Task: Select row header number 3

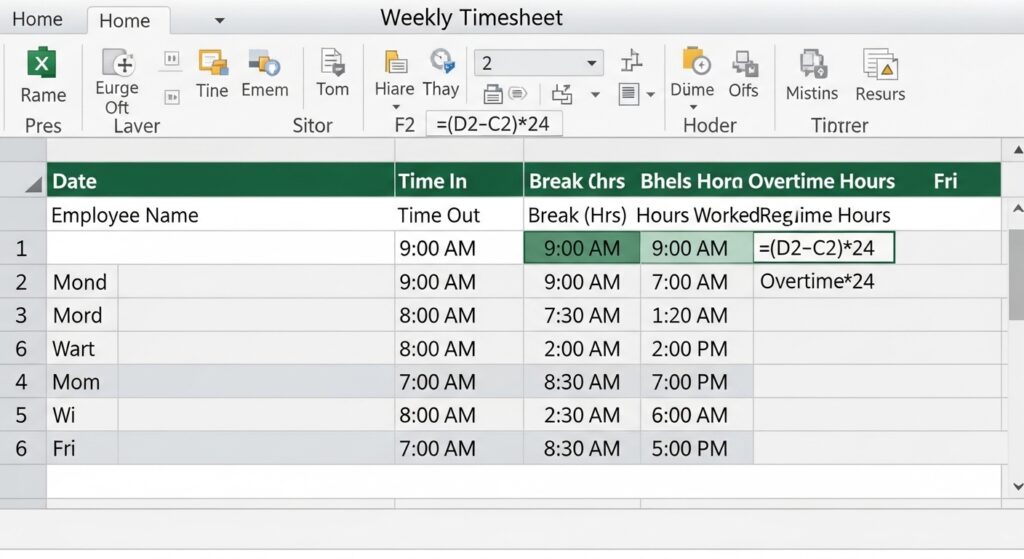Action: [23, 315]
